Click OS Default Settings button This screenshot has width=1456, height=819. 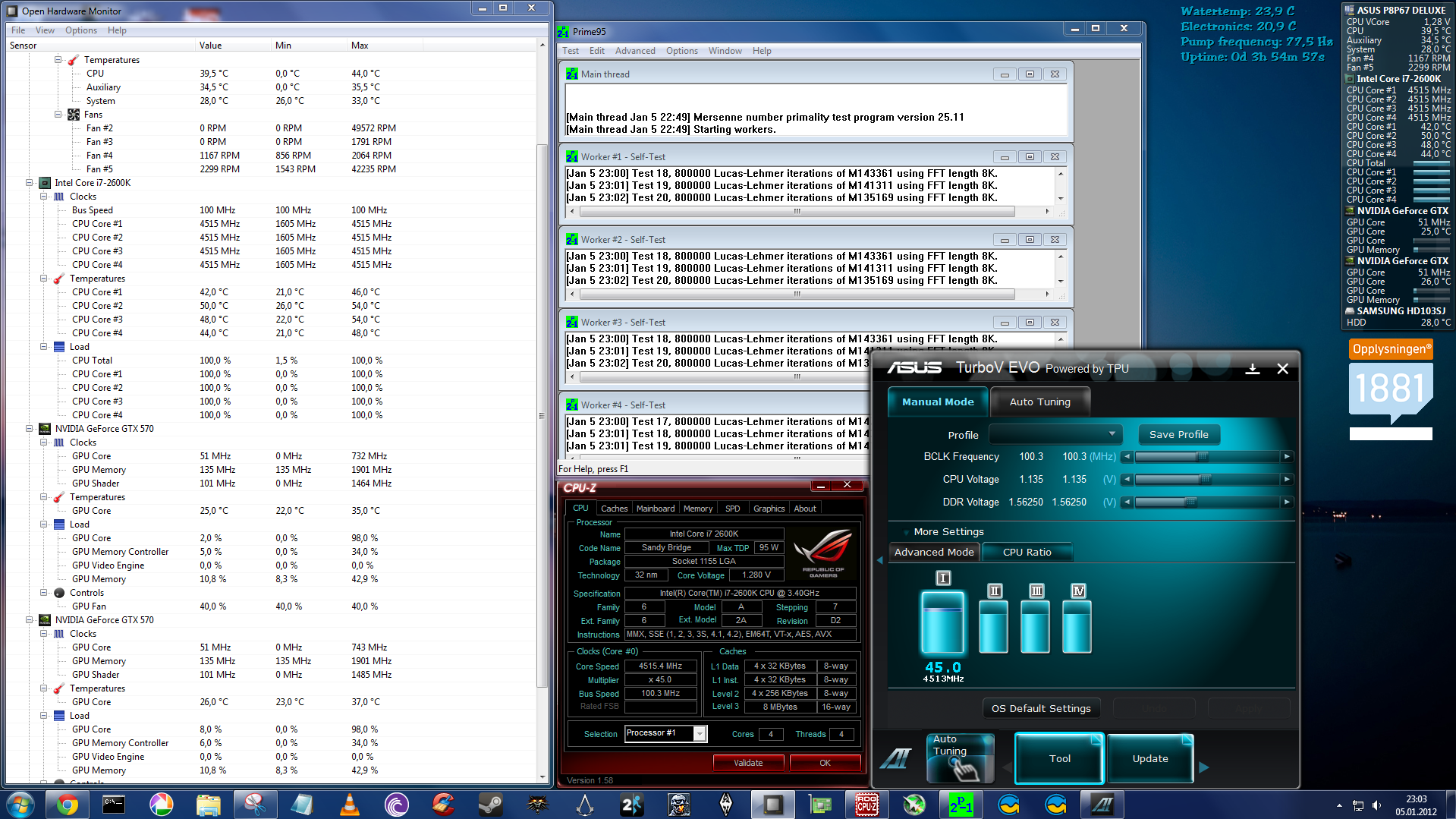click(1041, 708)
